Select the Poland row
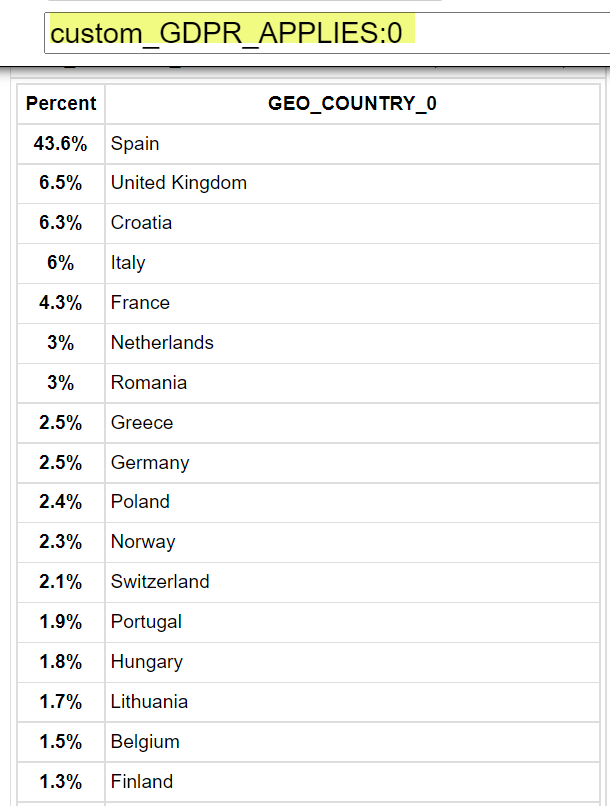 click(x=308, y=503)
